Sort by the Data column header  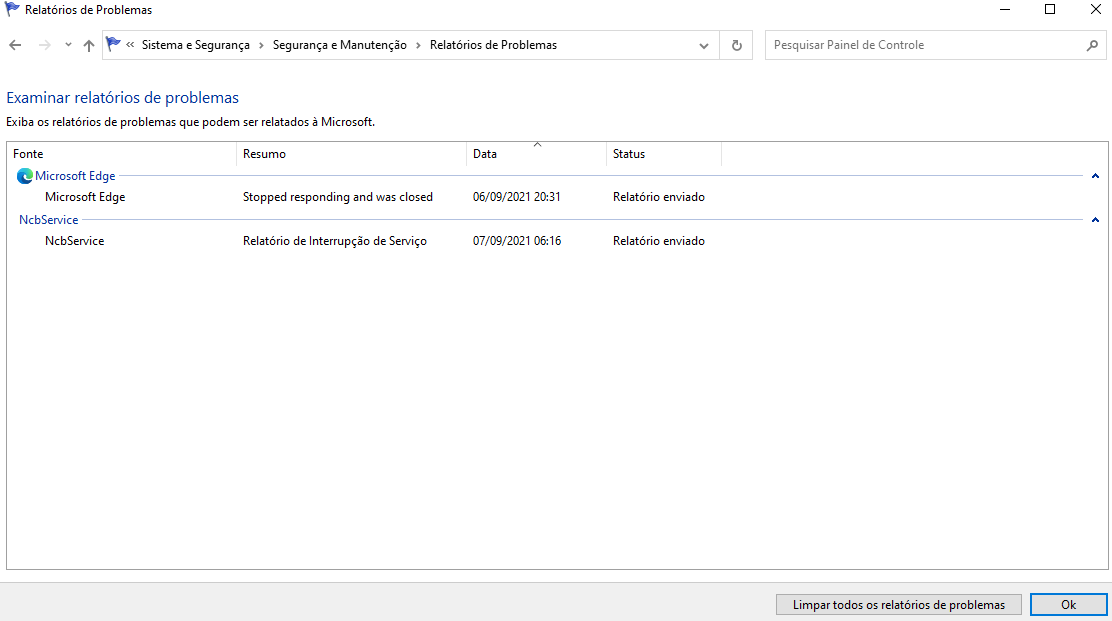pyautogui.click(x=536, y=154)
